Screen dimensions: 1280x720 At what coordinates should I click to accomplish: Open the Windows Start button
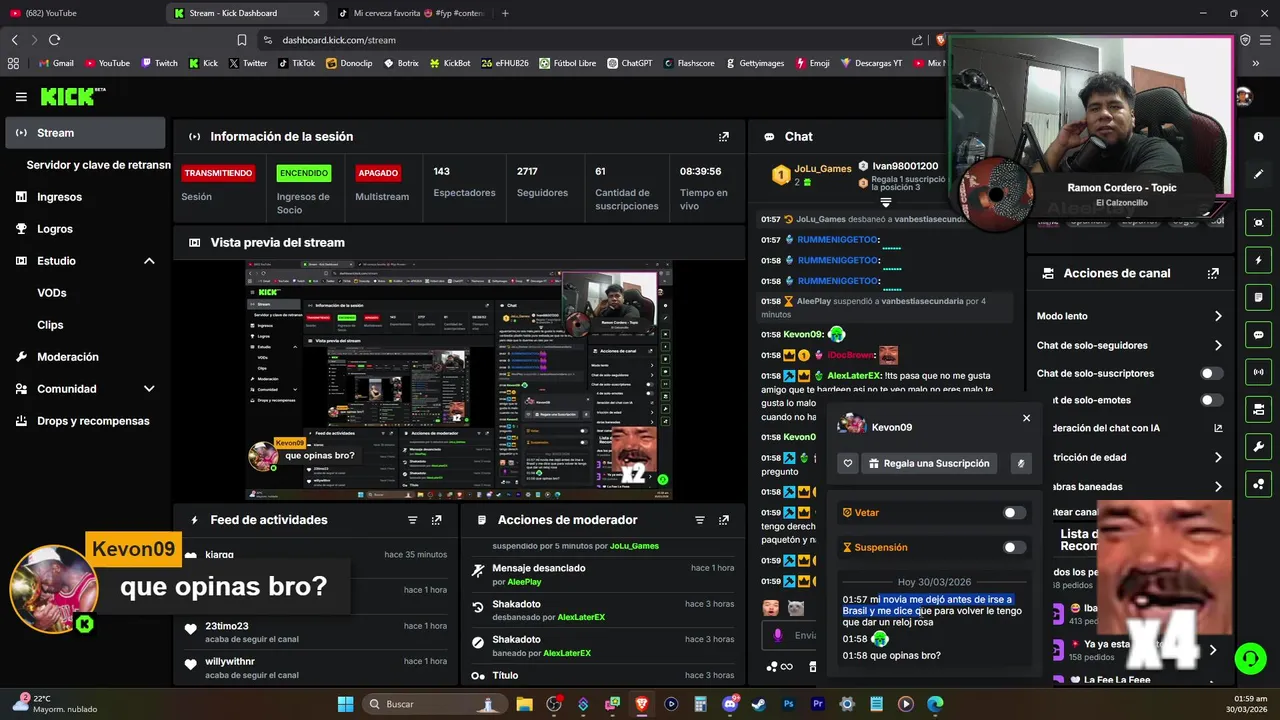[x=345, y=704]
